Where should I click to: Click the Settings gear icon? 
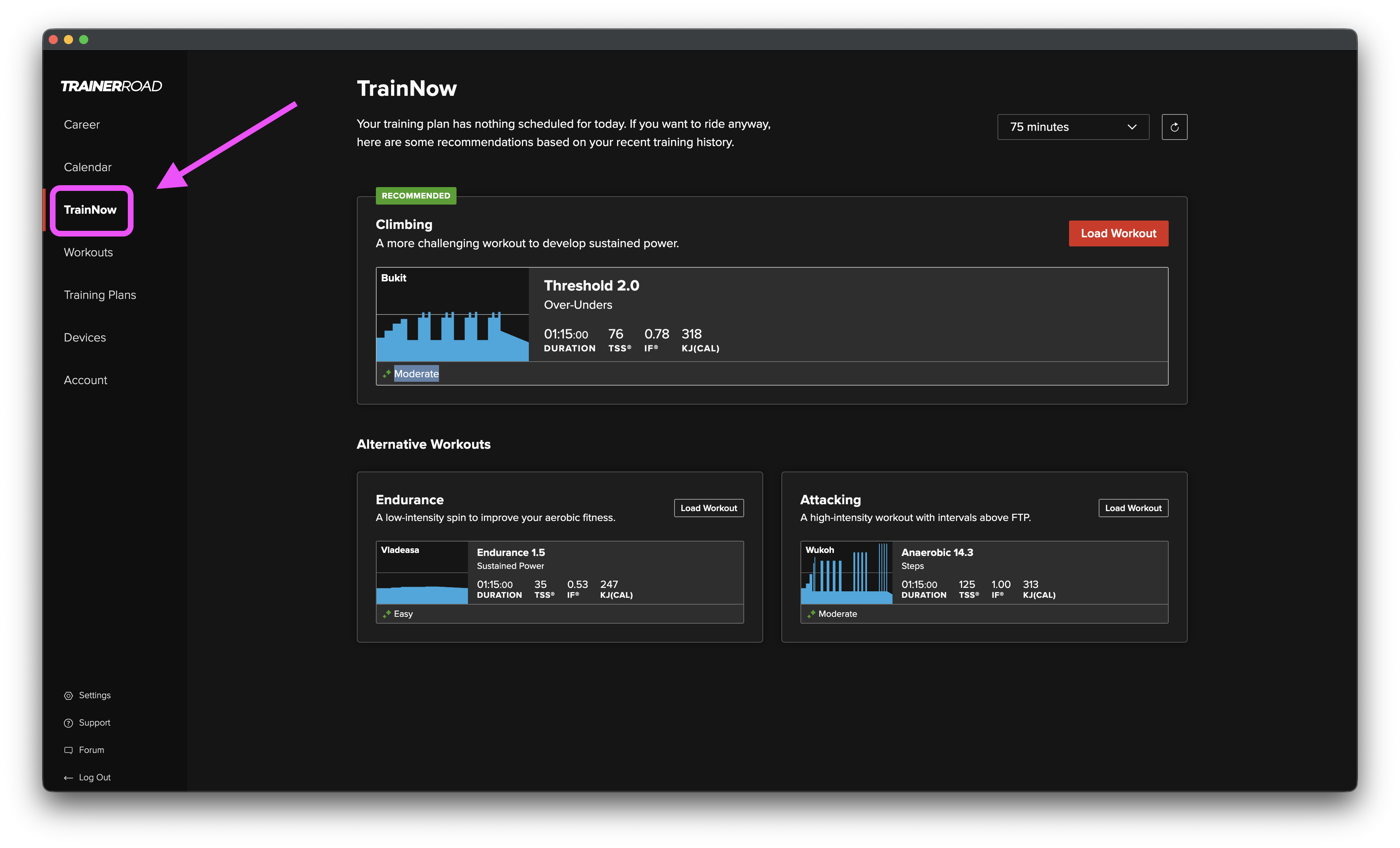tap(68, 695)
